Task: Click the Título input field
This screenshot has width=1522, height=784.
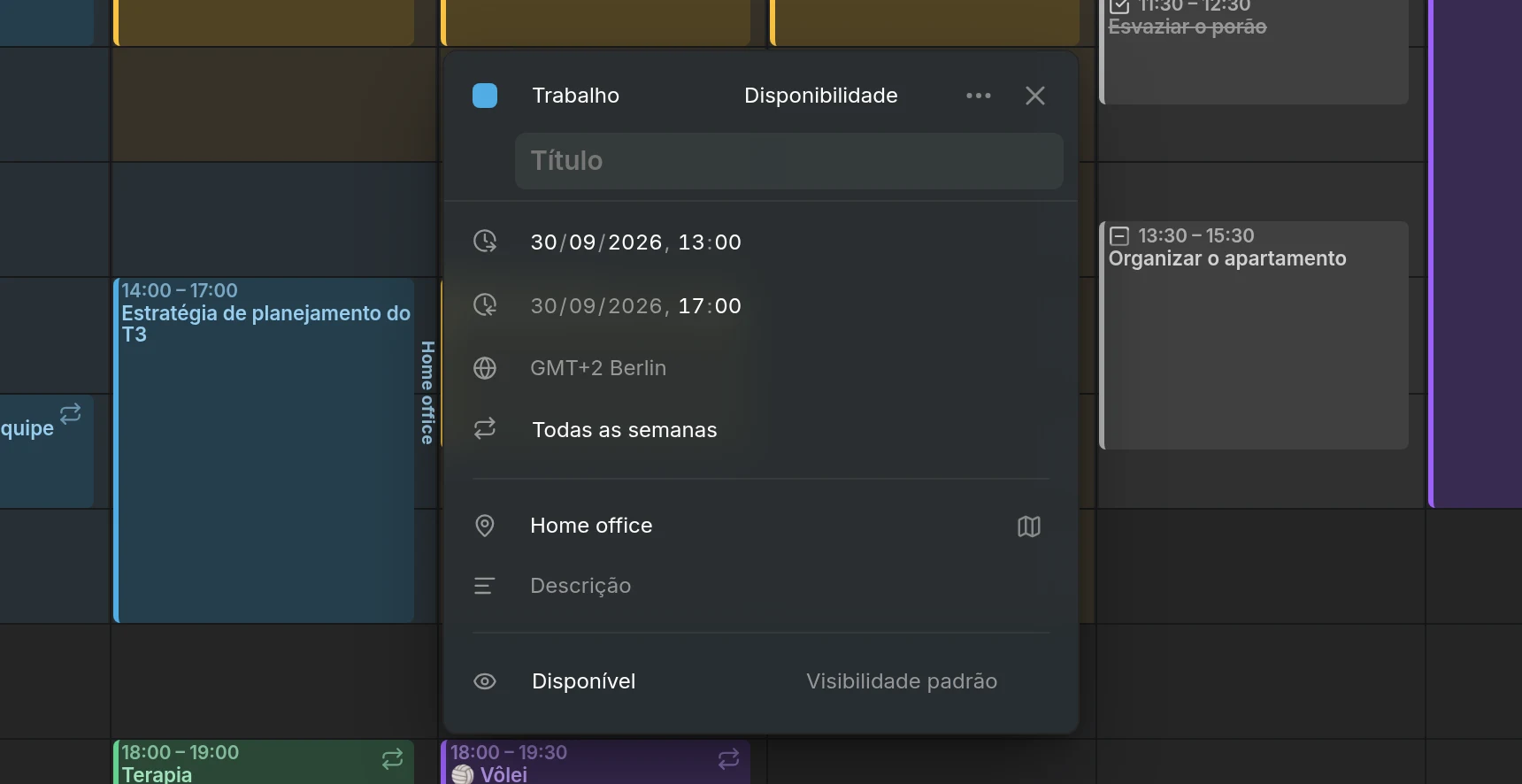Action: 788,161
